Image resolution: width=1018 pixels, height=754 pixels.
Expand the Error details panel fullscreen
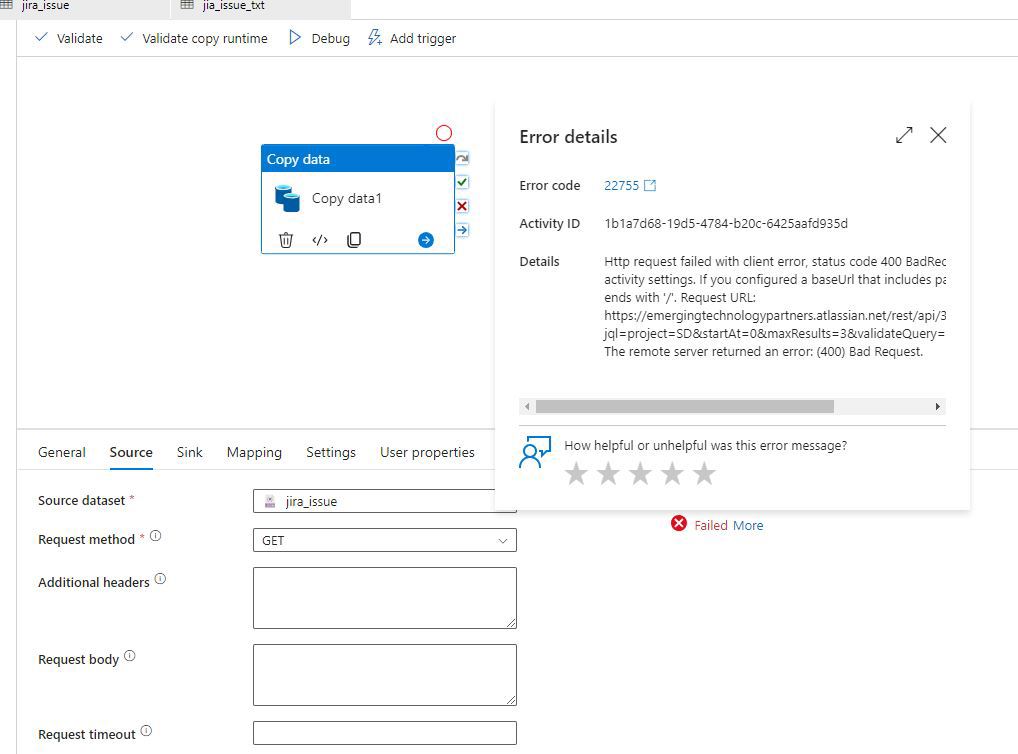[x=903, y=135]
